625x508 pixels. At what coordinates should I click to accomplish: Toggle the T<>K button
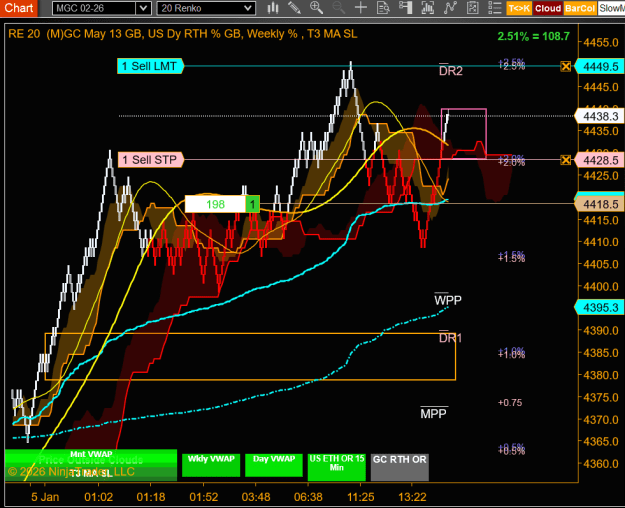point(519,8)
